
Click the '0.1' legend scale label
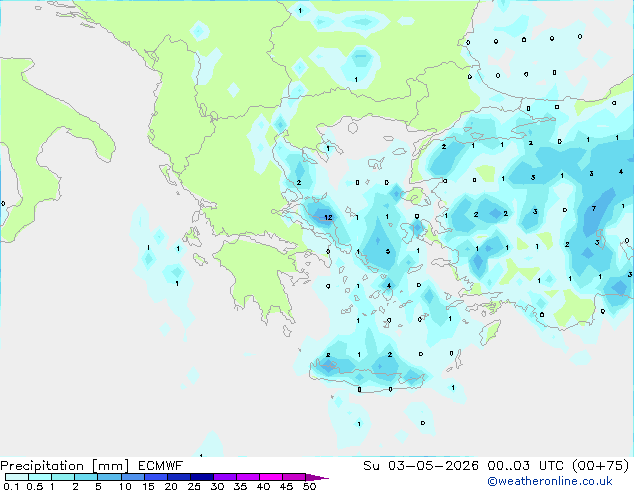(11, 486)
